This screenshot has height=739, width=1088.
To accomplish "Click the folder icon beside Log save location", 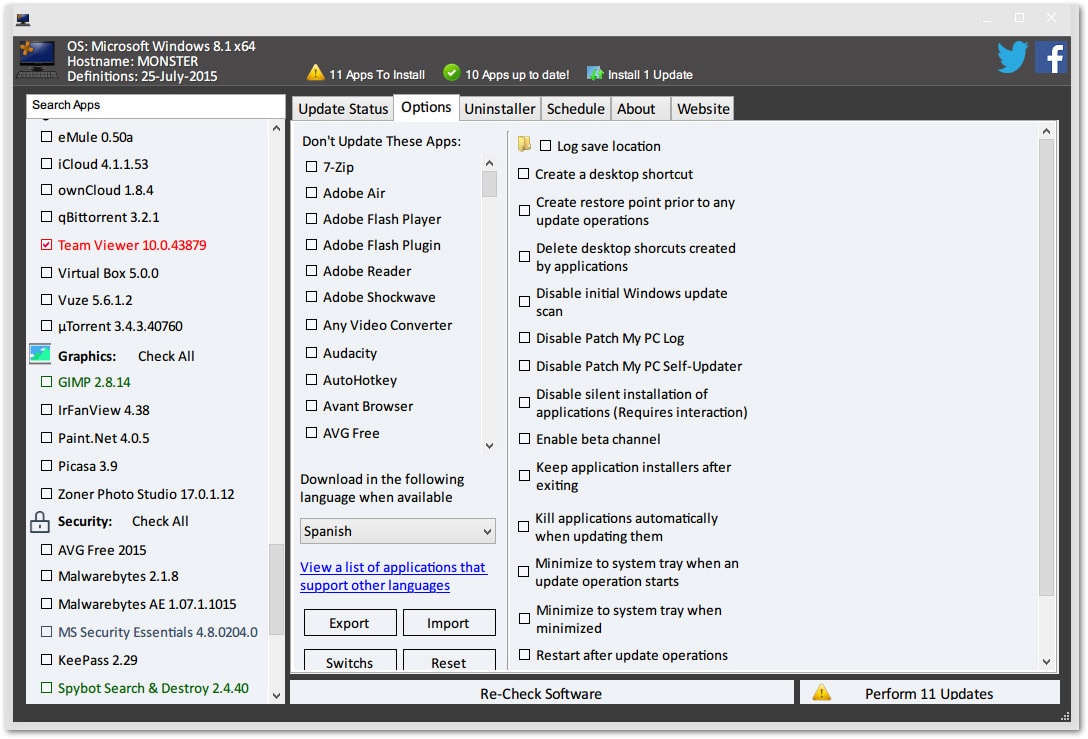I will coord(525,144).
